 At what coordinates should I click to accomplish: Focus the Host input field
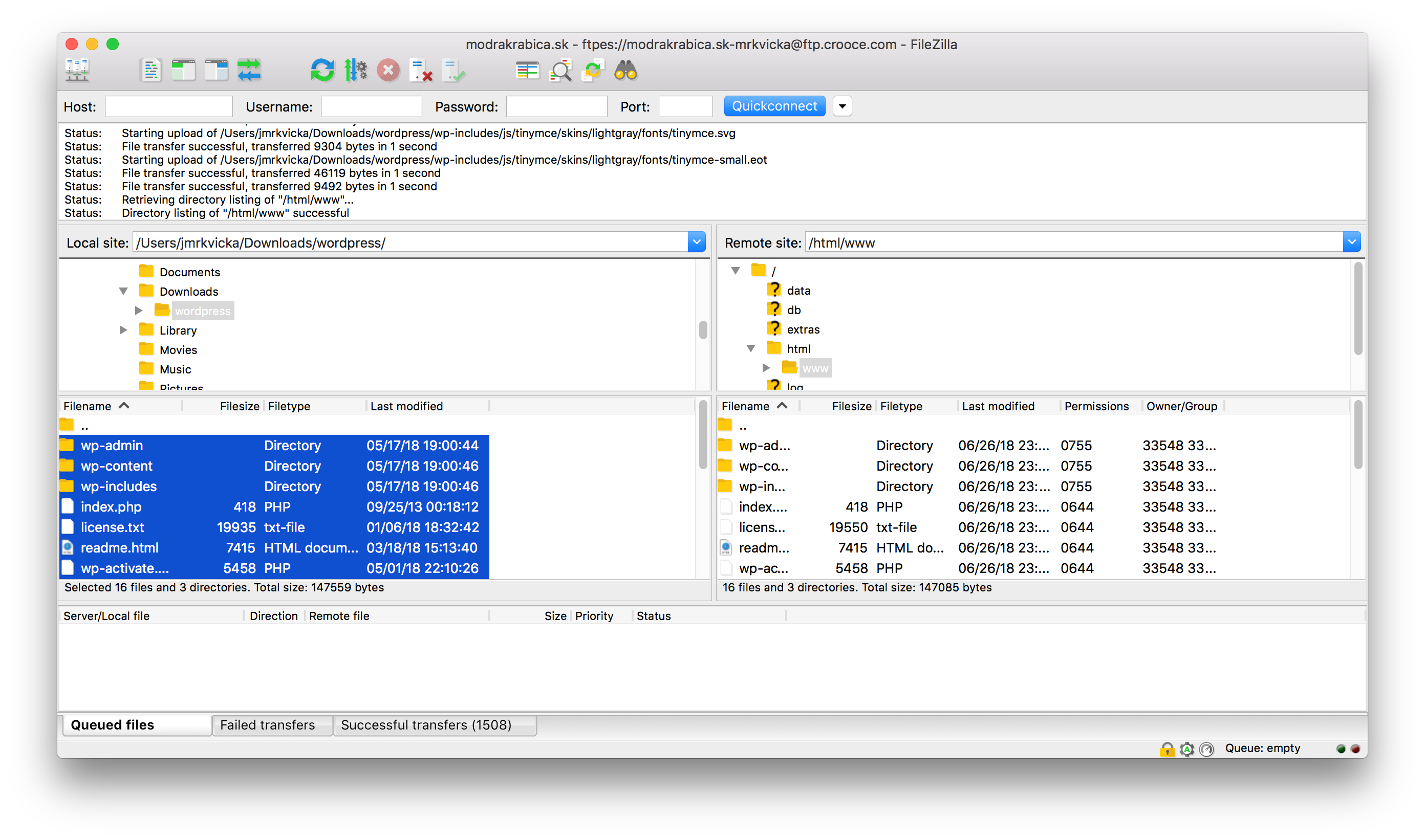(x=169, y=106)
